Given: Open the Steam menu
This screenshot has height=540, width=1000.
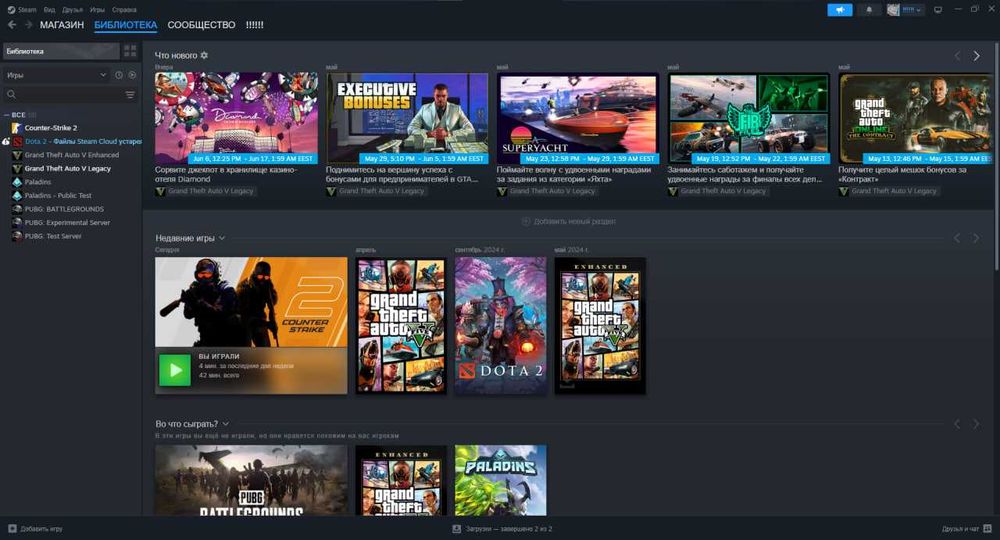Looking at the screenshot, I should tap(27, 10).
